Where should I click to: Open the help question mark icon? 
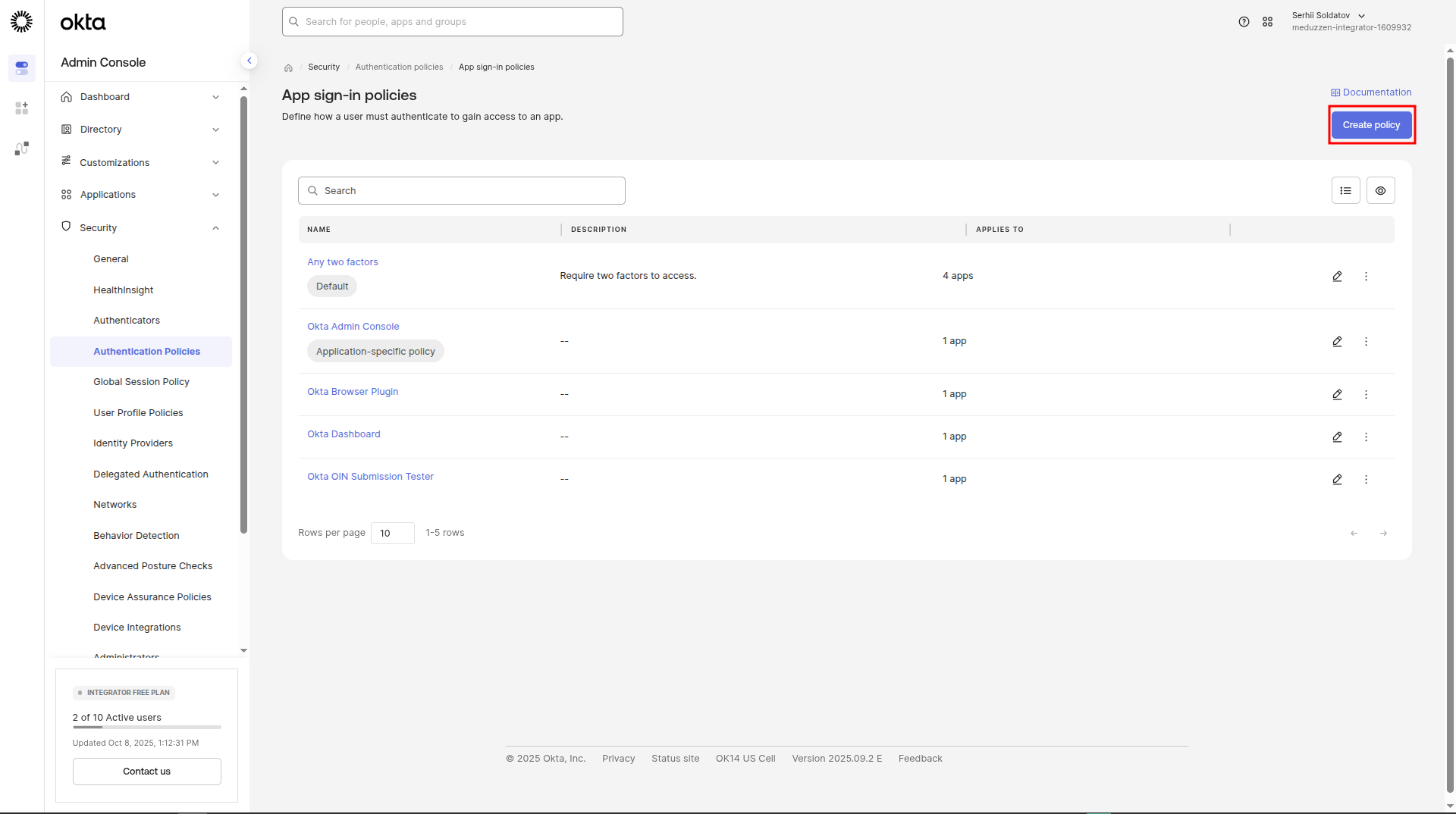tap(1244, 22)
